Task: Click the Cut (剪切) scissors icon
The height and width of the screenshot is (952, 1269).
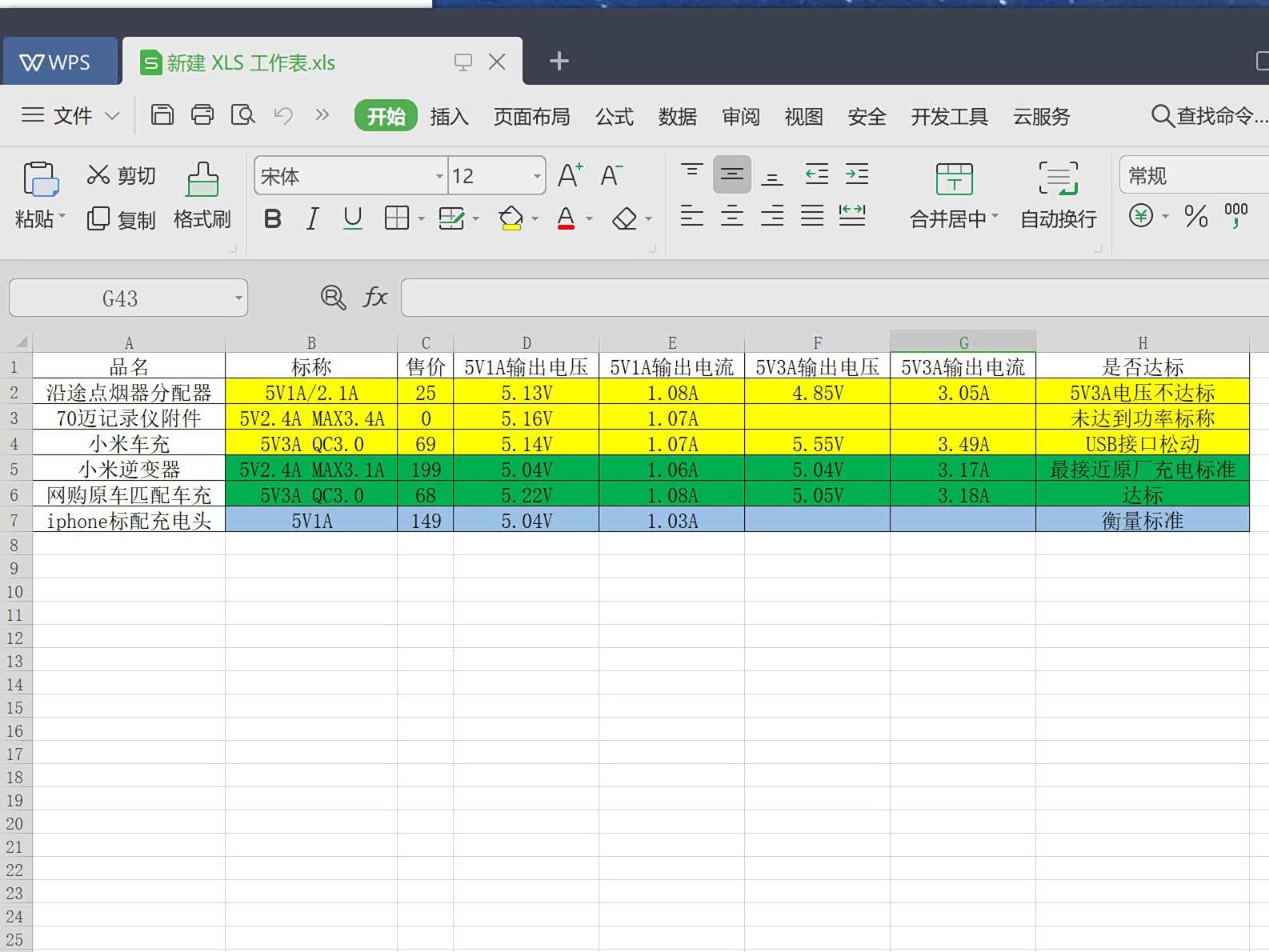Action: (98, 175)
